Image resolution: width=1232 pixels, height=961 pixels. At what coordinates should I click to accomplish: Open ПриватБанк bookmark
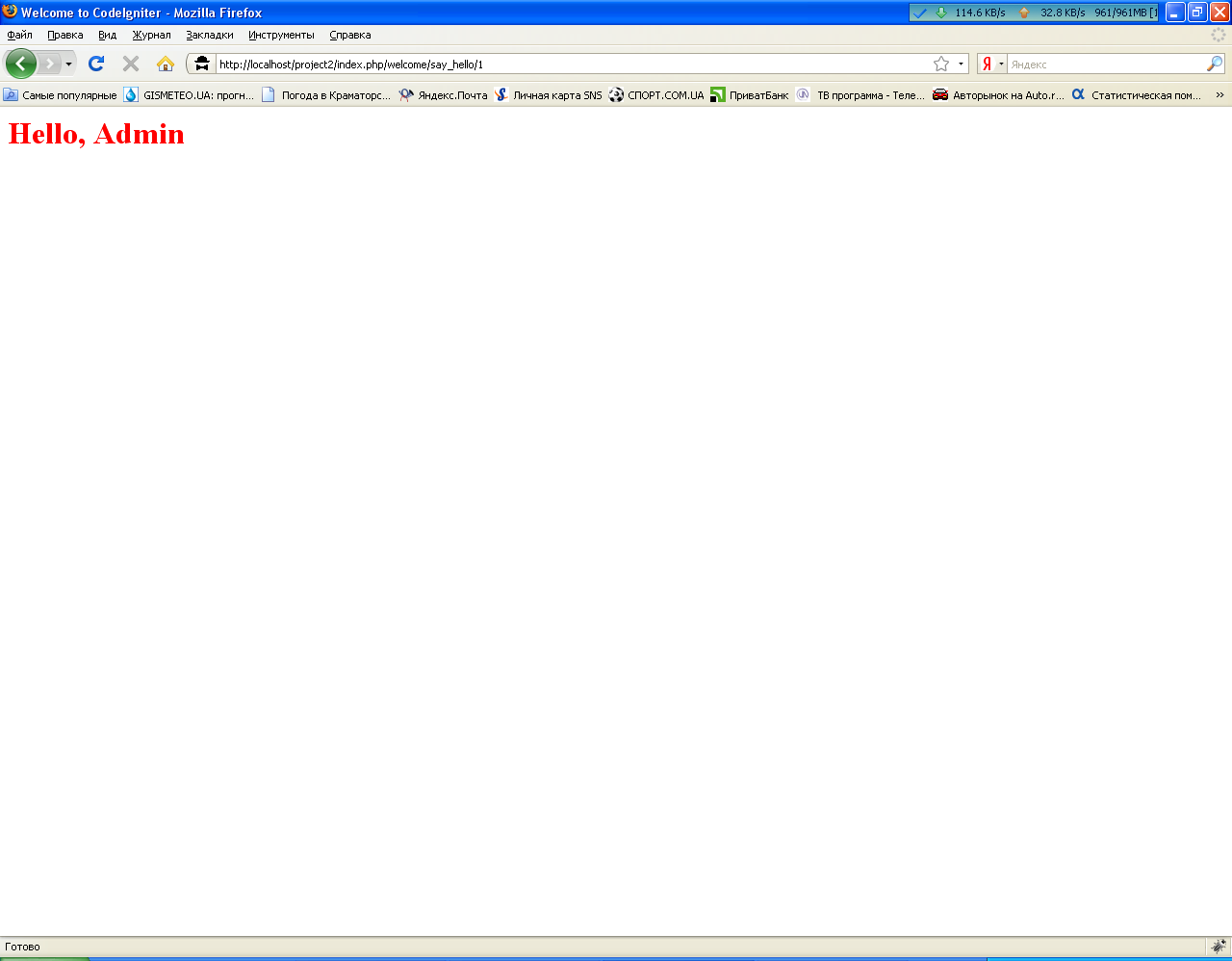750,95
